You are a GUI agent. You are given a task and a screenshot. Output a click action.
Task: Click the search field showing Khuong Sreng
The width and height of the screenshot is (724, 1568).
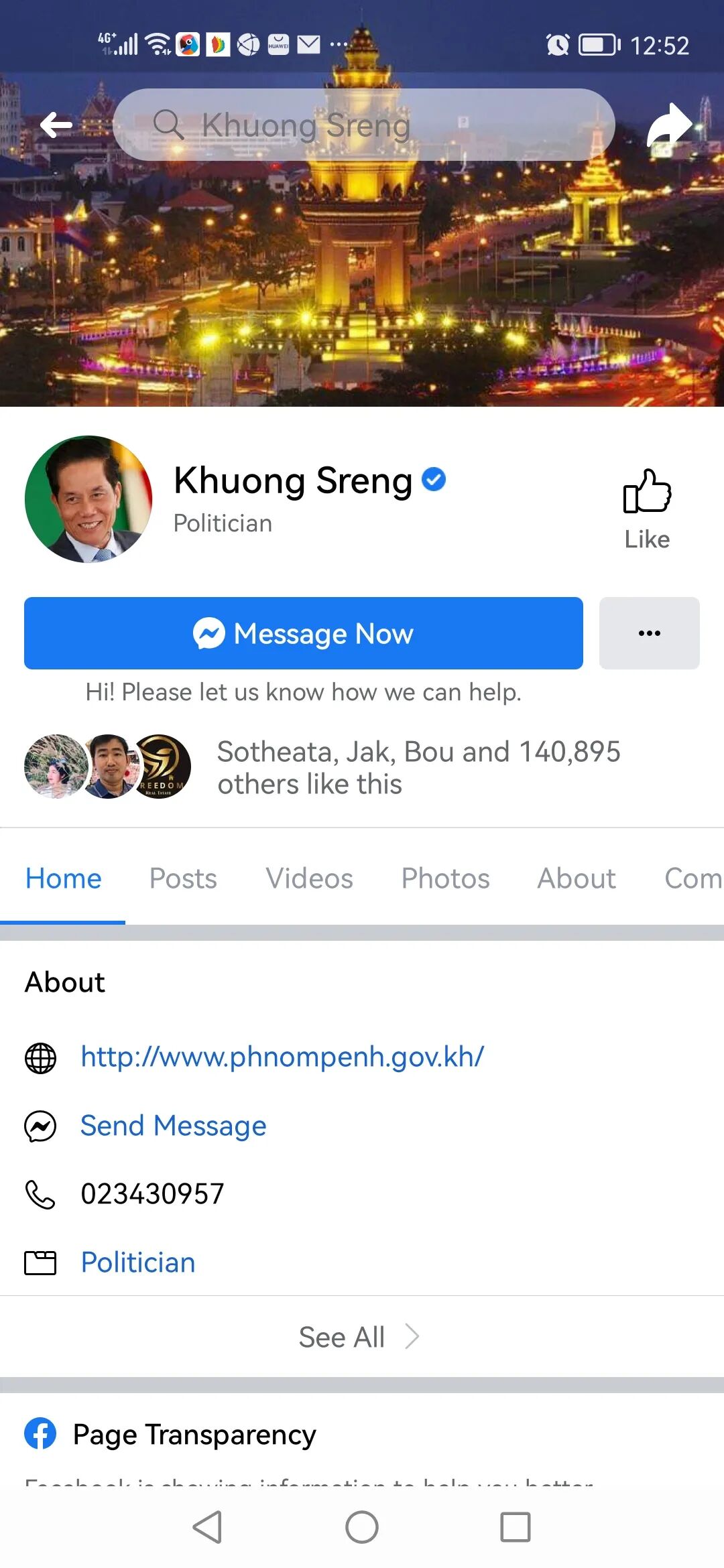pos(364,125)
